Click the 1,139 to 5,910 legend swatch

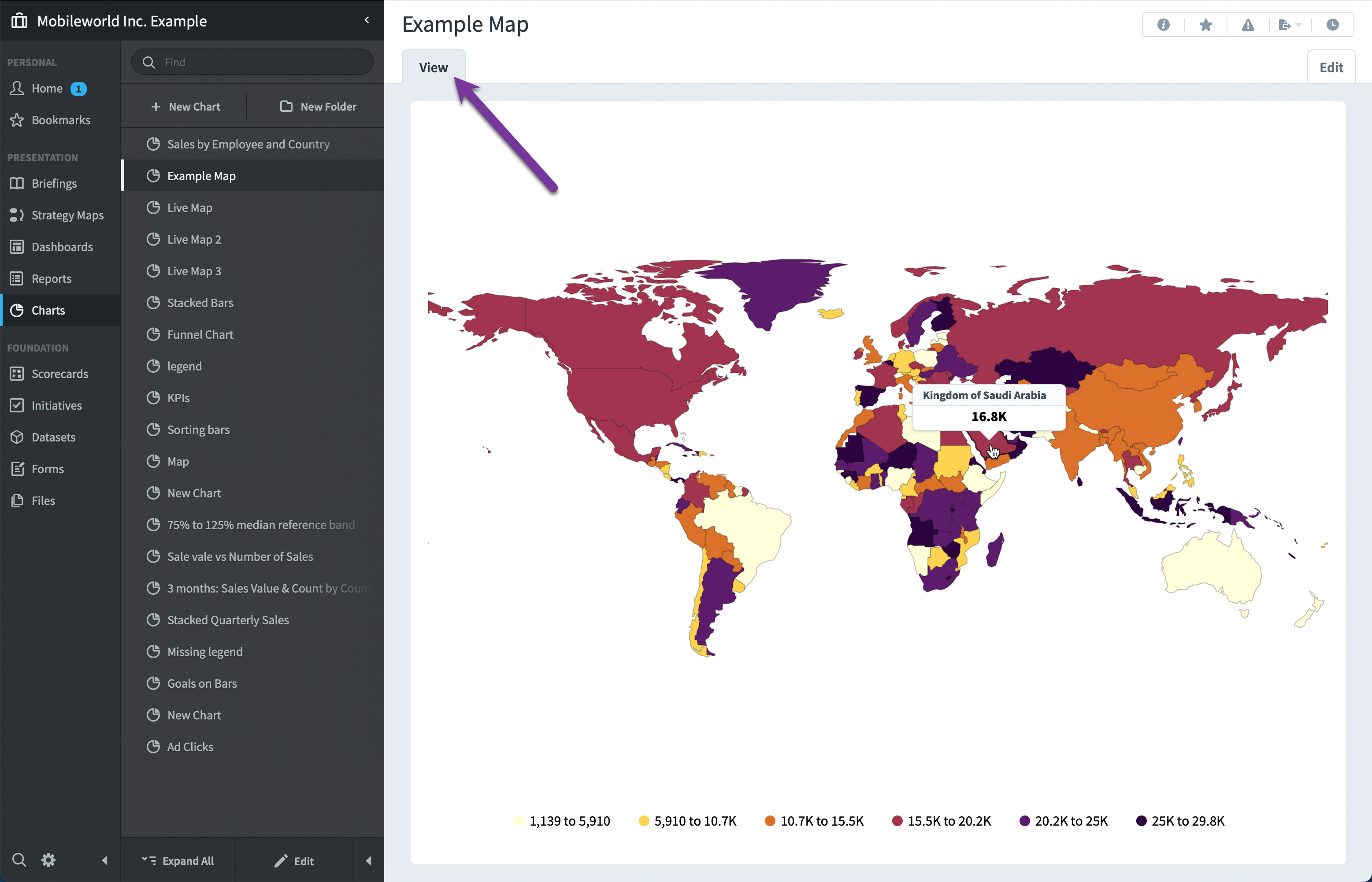(x=519, y=821)
